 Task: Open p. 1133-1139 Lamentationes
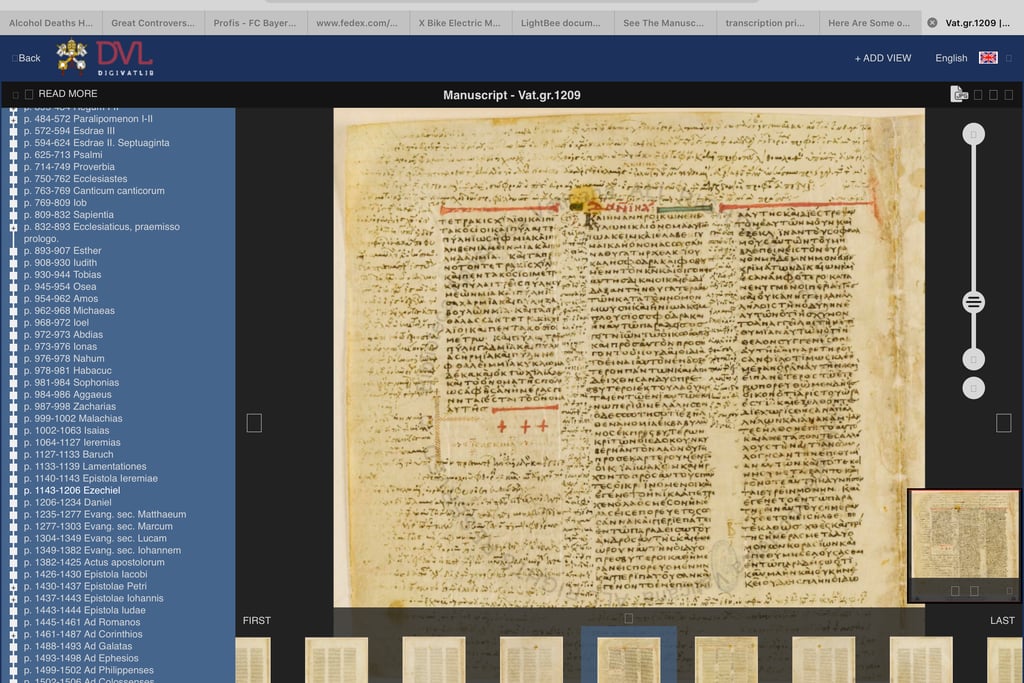pos(85,466)
